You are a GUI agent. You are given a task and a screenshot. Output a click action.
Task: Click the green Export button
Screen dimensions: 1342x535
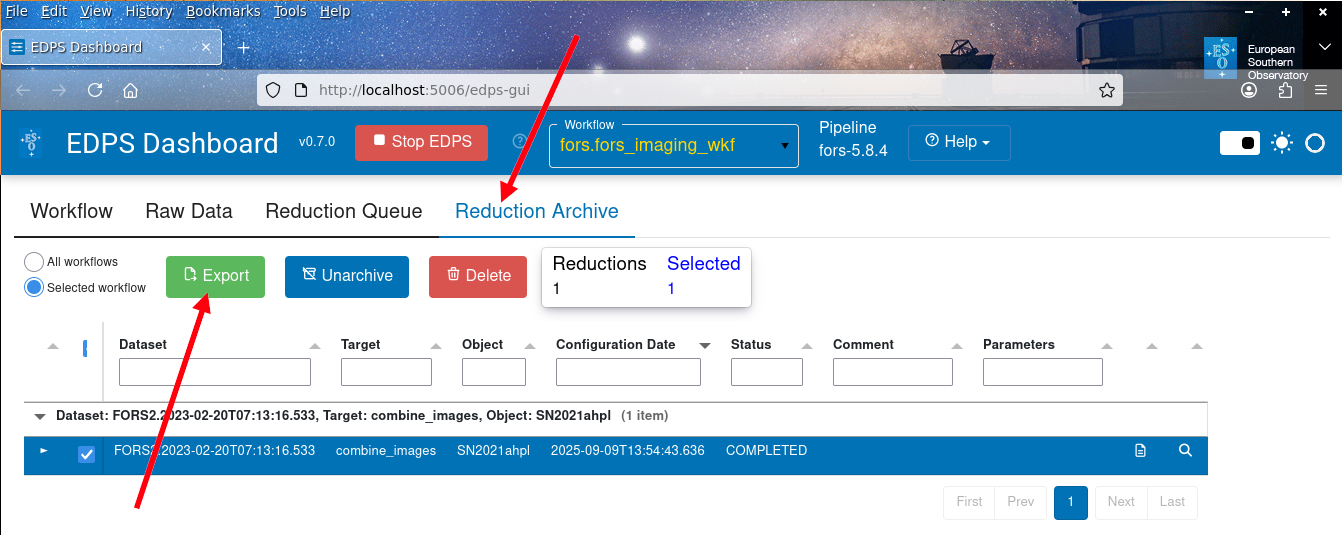(215, 276)
